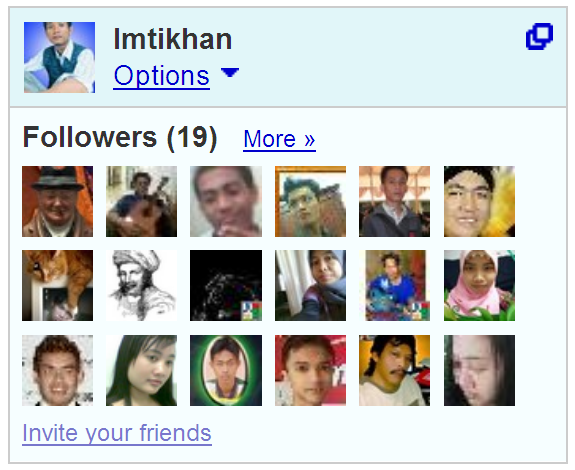The height and width of the screenshot is (470, 575).
Task: Open the More followers link
Action: [x=279, y=139]
